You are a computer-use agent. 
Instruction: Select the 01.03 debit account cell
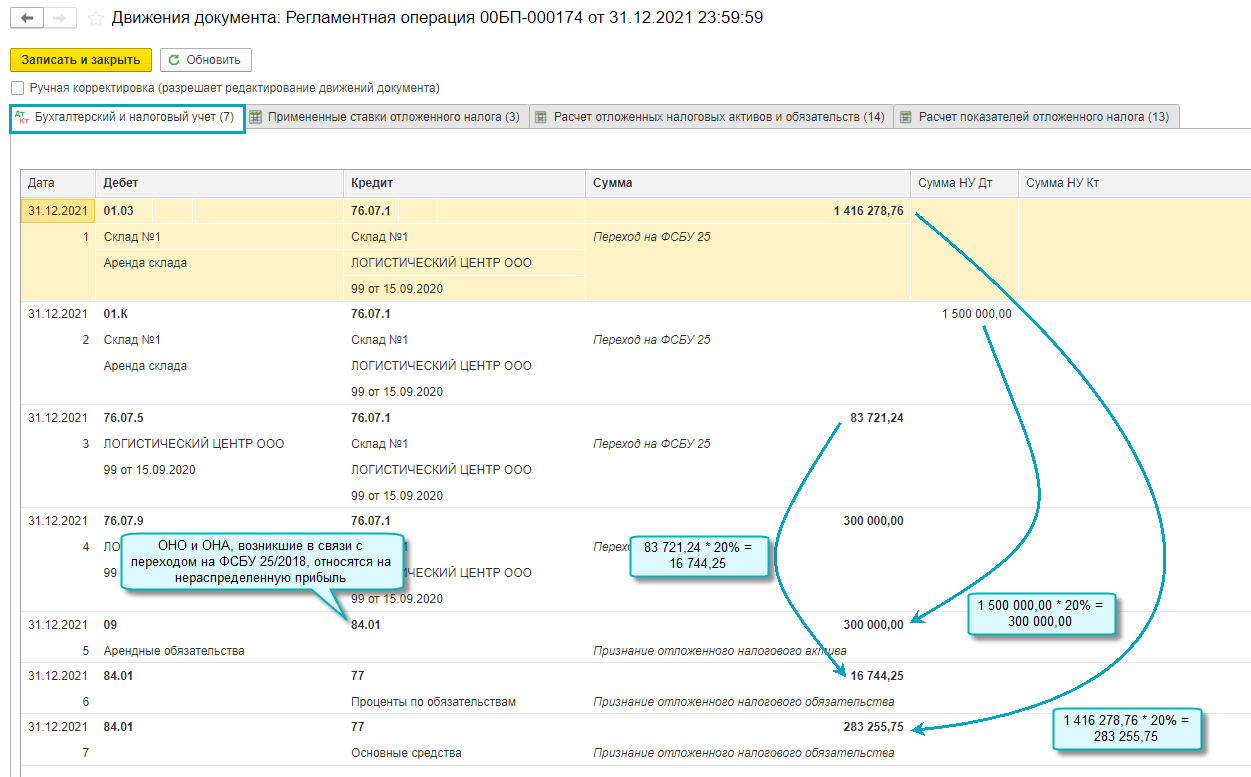click(119, 211)
